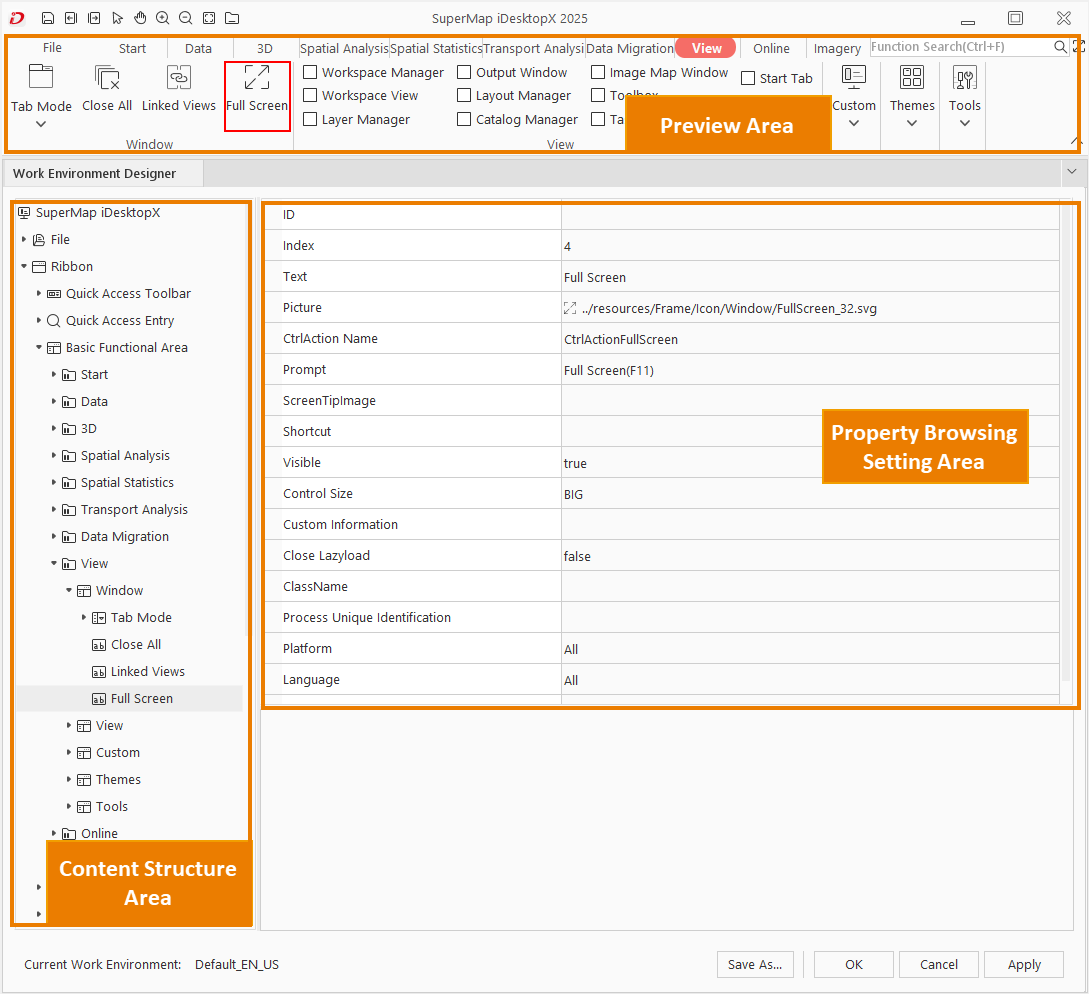Screen dimensions: 1089x994
Task: Toggle the Workspace View checkbox
Action: (310, 95)
